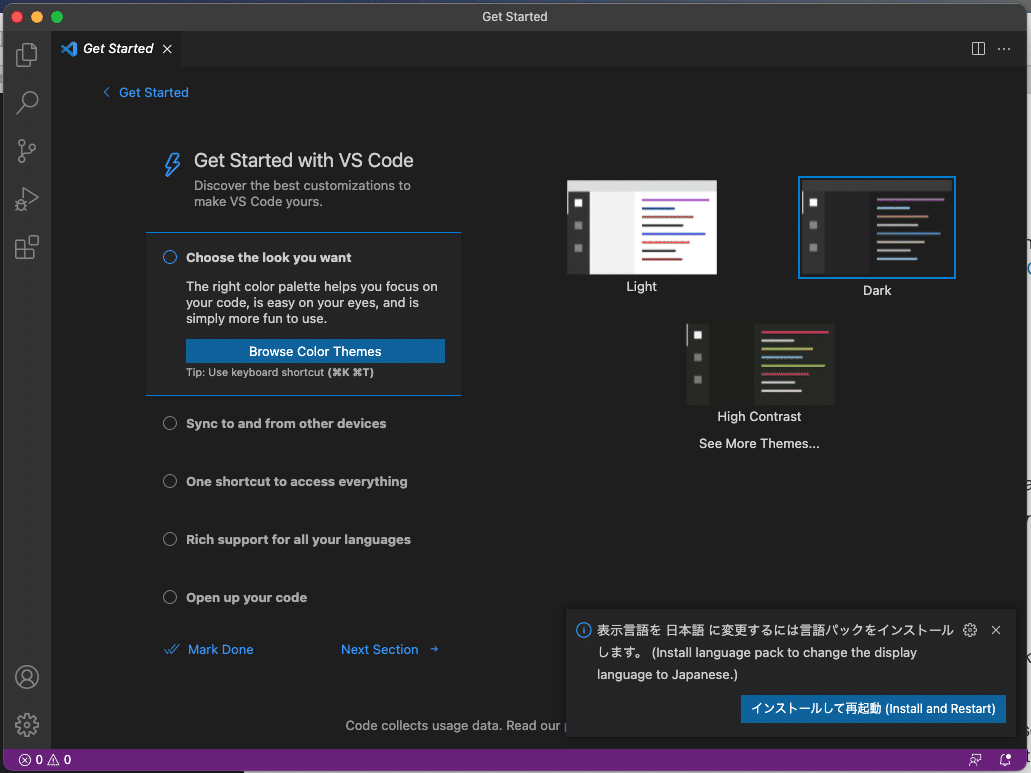Screen dimensions: 1031x773
Task: Open notification settings gear icon
Action: click(x=969, y=630)
